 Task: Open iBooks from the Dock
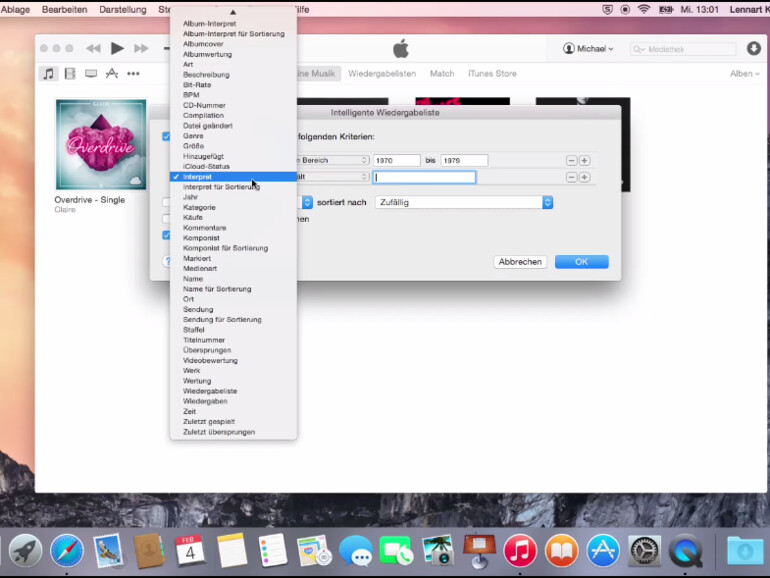561,550
